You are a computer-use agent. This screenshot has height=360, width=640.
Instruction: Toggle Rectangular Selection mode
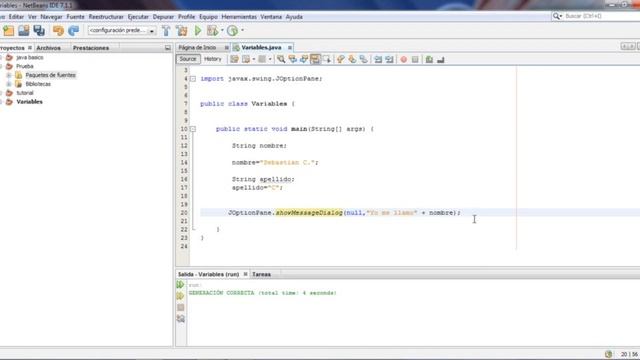tap(327, 60)
